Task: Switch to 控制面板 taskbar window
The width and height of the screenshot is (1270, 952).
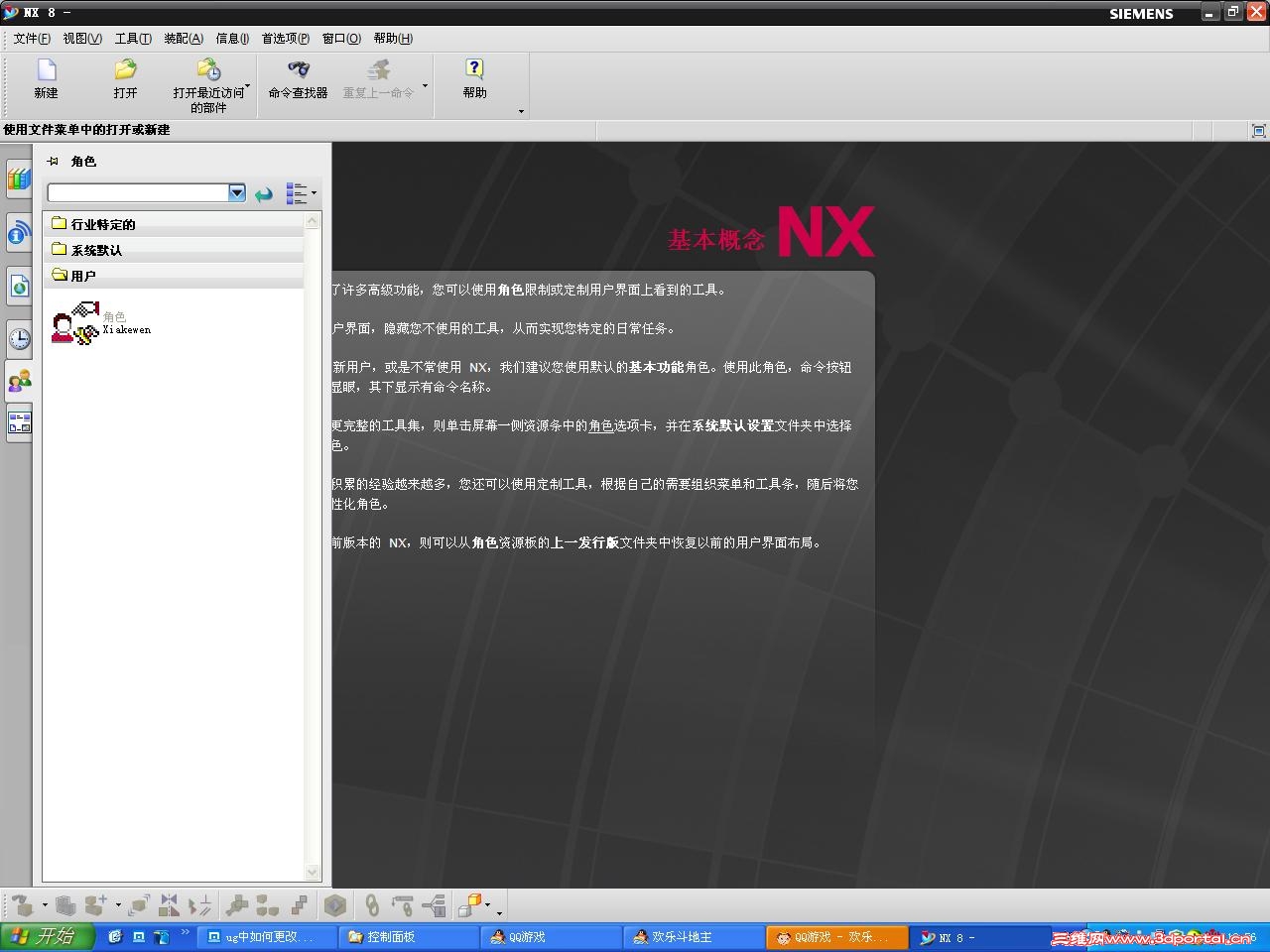Action: [409, 937]
